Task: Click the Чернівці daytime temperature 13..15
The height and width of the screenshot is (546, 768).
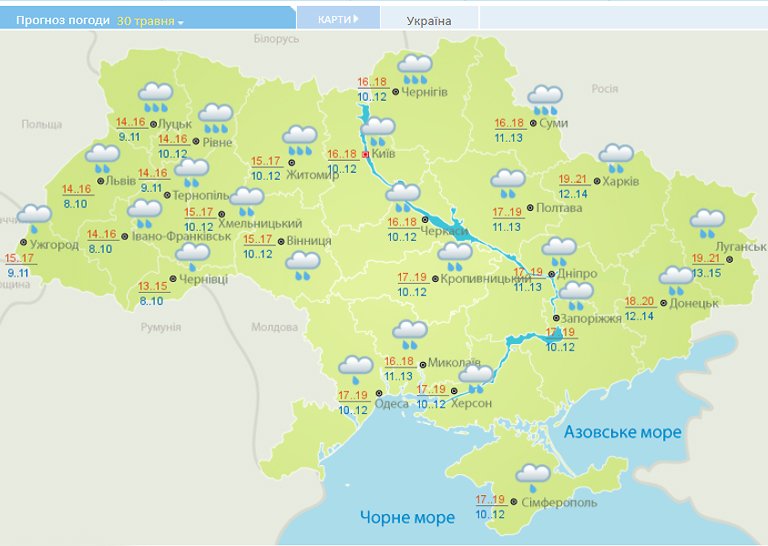Action: (x=153, y=286)
